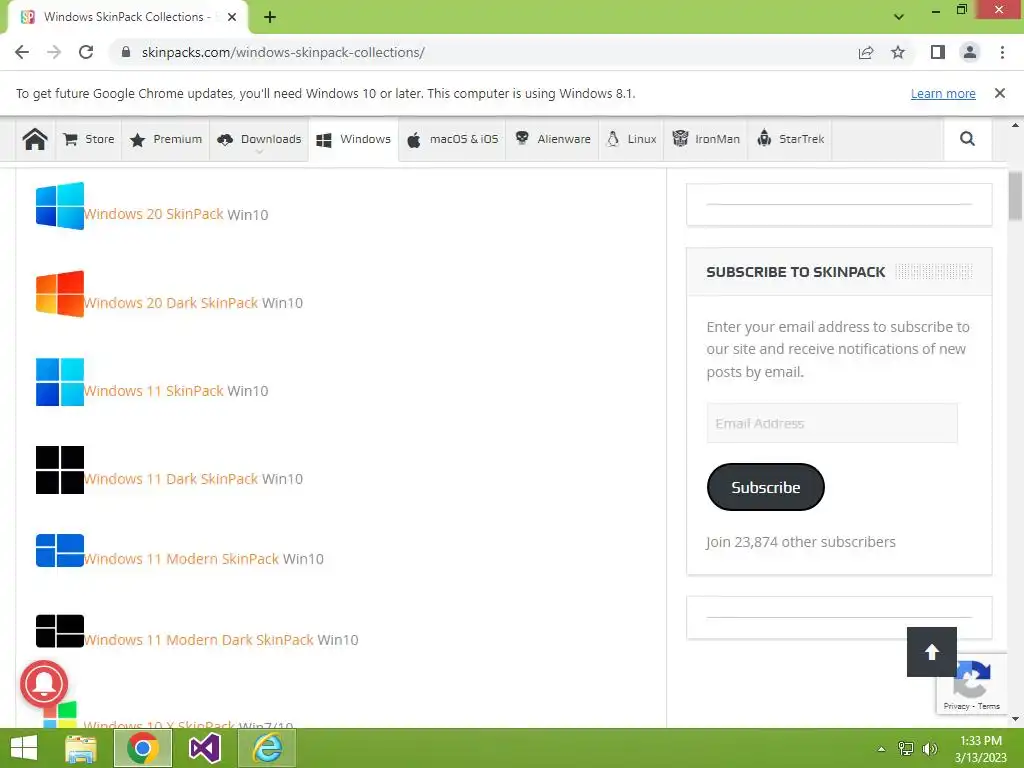Show hidden tray icons
This screenshot has width=1024, height=768.
click(881, 749)
